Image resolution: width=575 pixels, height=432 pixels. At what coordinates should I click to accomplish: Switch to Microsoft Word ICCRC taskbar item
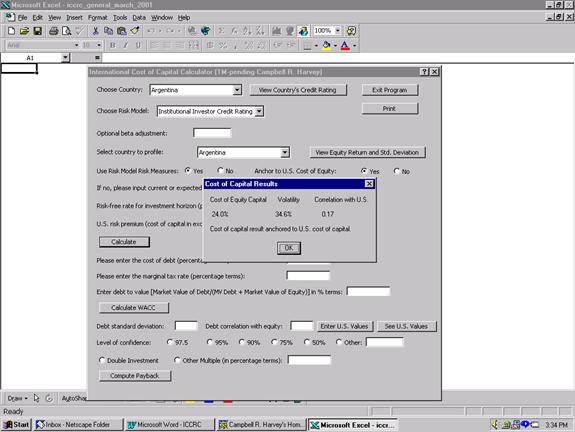click(169, 425)
